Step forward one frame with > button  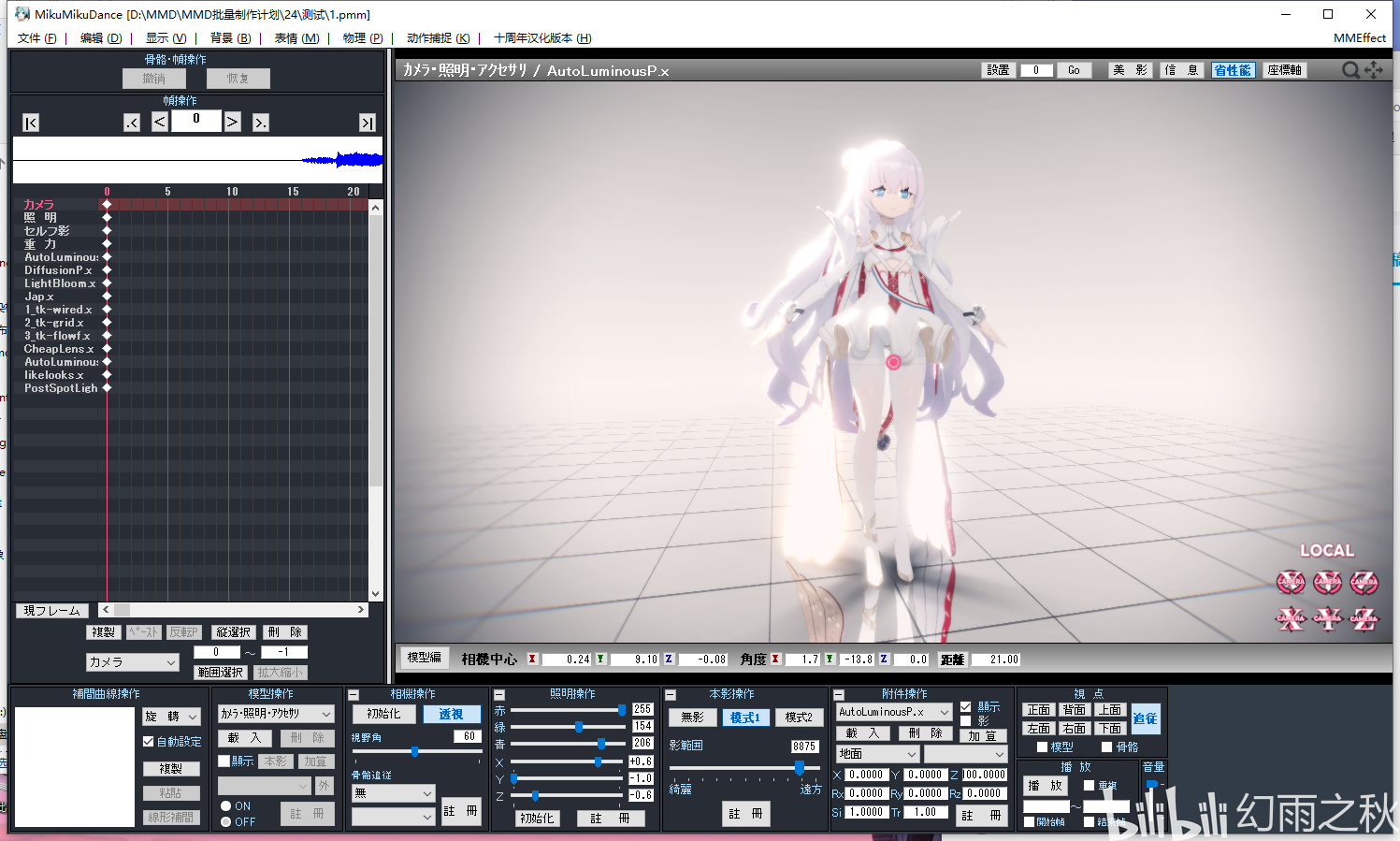pyautogui.click(x=232, y=122)
